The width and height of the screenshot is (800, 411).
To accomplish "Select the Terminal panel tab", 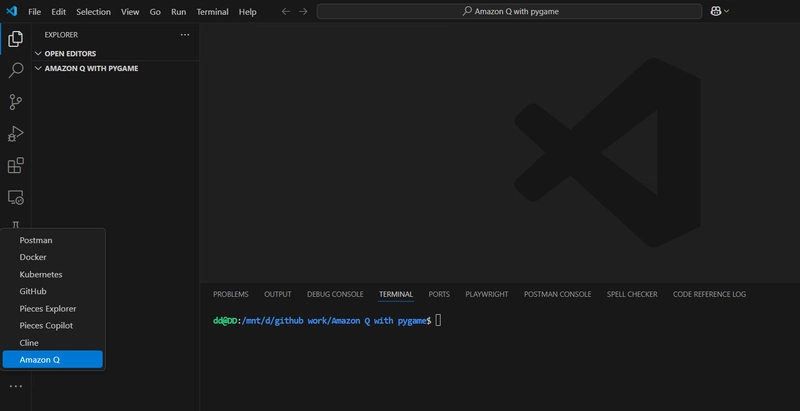I will pyautogui.click(x=396, y=294).
